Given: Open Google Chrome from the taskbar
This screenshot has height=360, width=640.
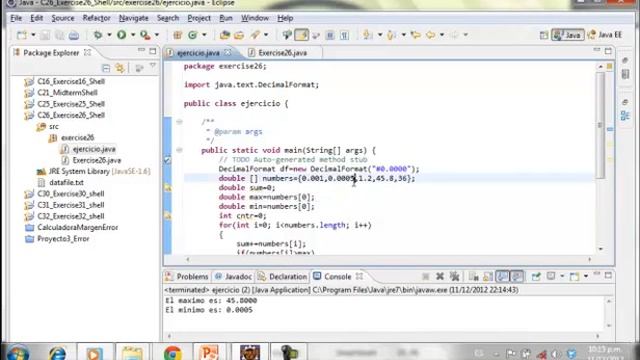Looking at the screenshot, I should point(173,353).
